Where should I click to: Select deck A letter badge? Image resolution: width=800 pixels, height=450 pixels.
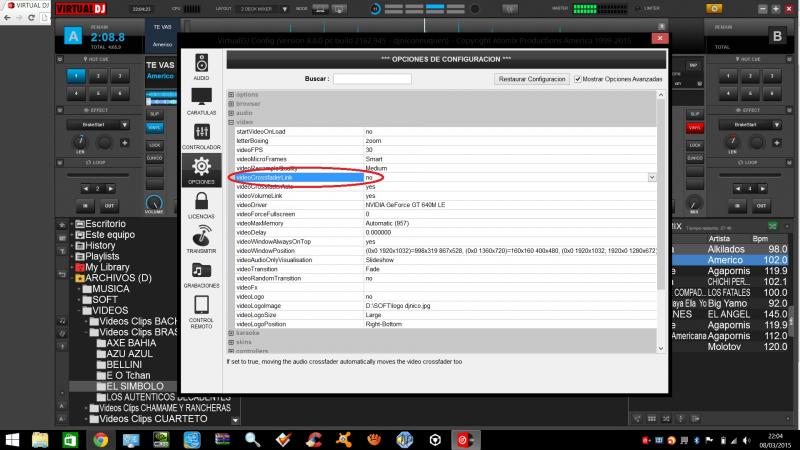click(x=73, y=36)
